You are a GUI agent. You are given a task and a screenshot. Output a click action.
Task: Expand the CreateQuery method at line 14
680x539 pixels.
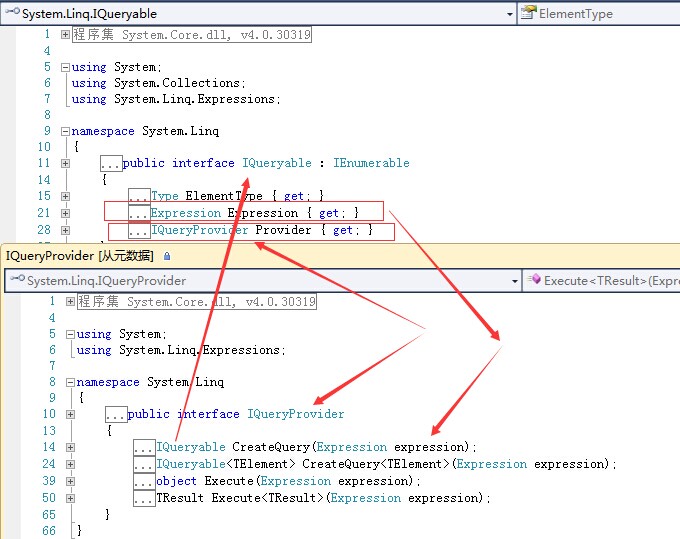pyautogui.click(x=70, y=447)
